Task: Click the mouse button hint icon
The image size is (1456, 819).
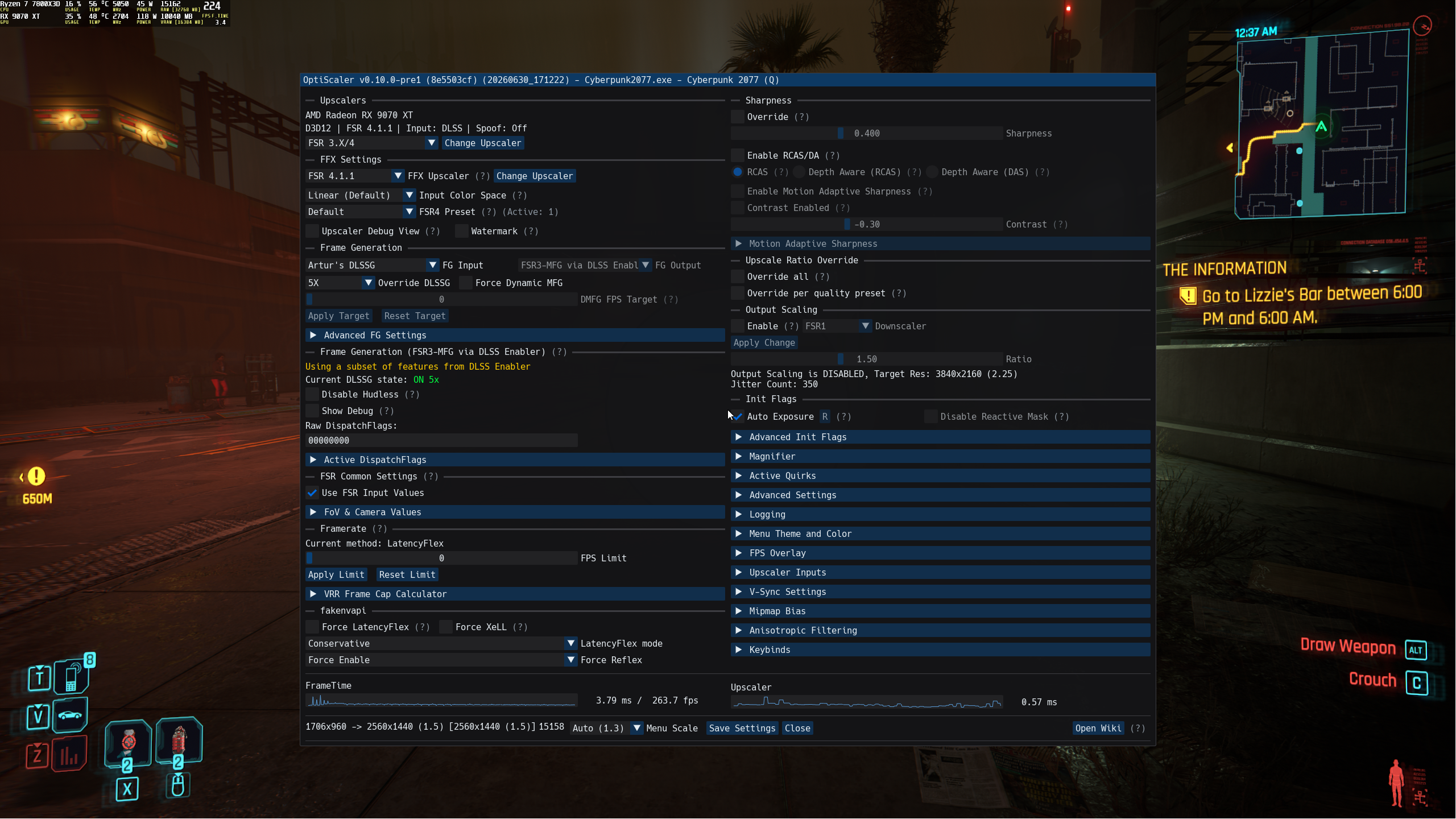Action: 177,785
